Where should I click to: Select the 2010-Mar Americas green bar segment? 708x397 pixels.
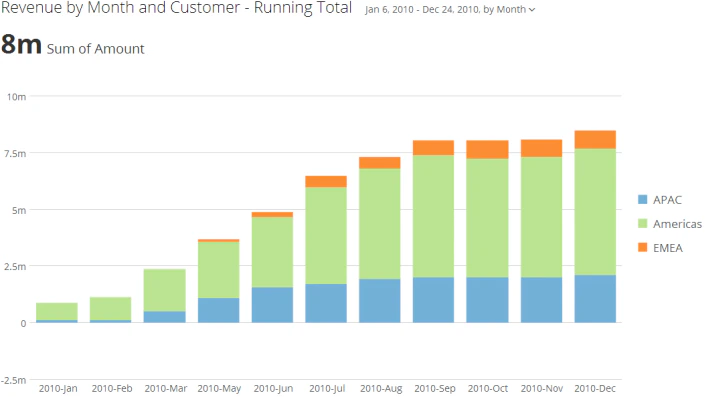pos(164,290)
